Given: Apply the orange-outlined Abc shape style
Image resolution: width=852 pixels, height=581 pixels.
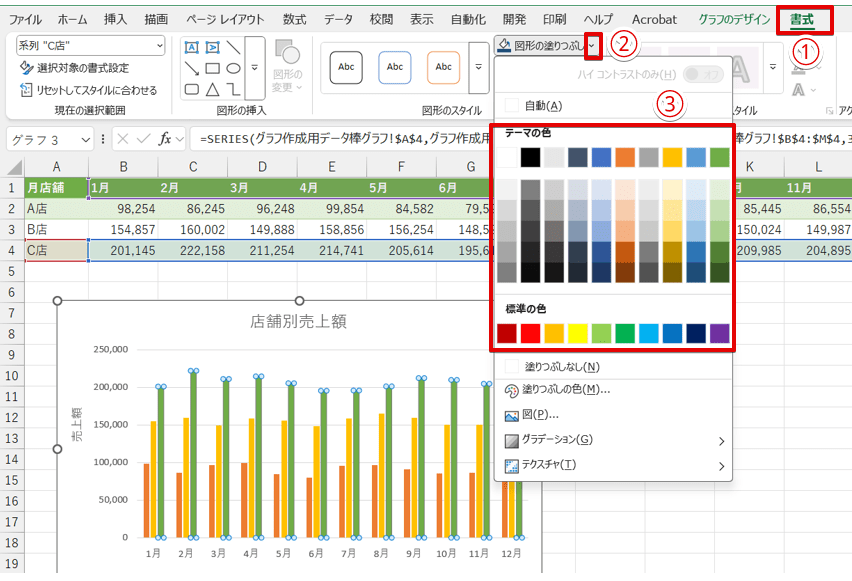Looking at the screenshot, I should (443, 67).
